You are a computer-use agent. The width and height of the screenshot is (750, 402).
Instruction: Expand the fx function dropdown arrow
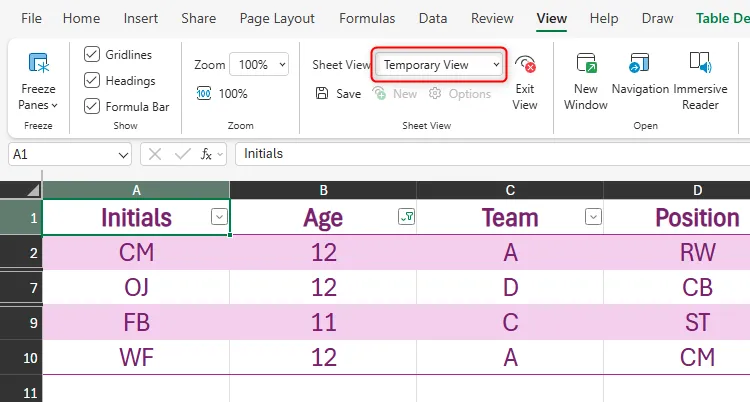220,155
